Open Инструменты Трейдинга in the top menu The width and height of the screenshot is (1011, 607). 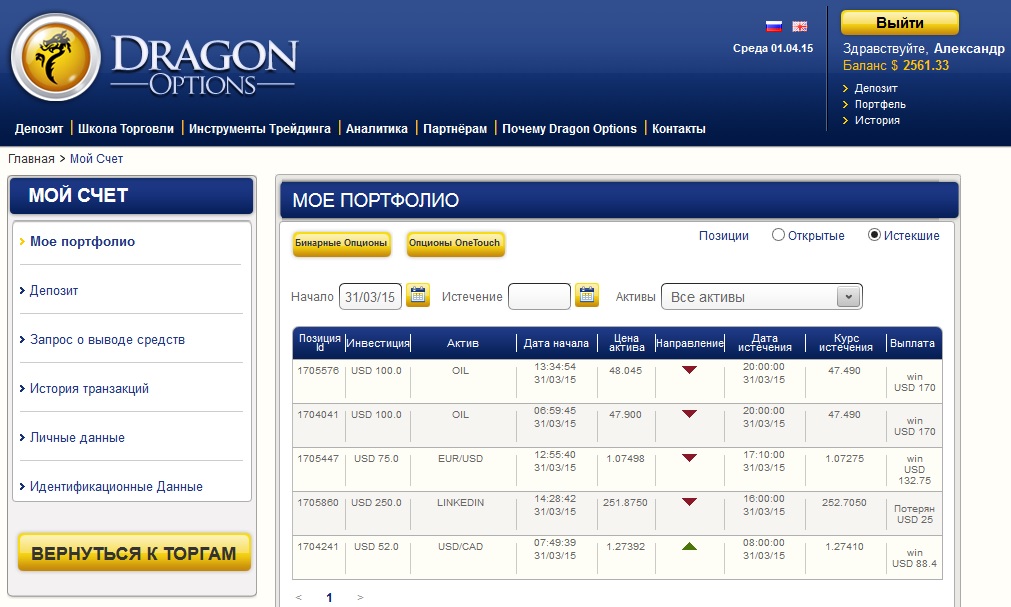tap(259, 128)
